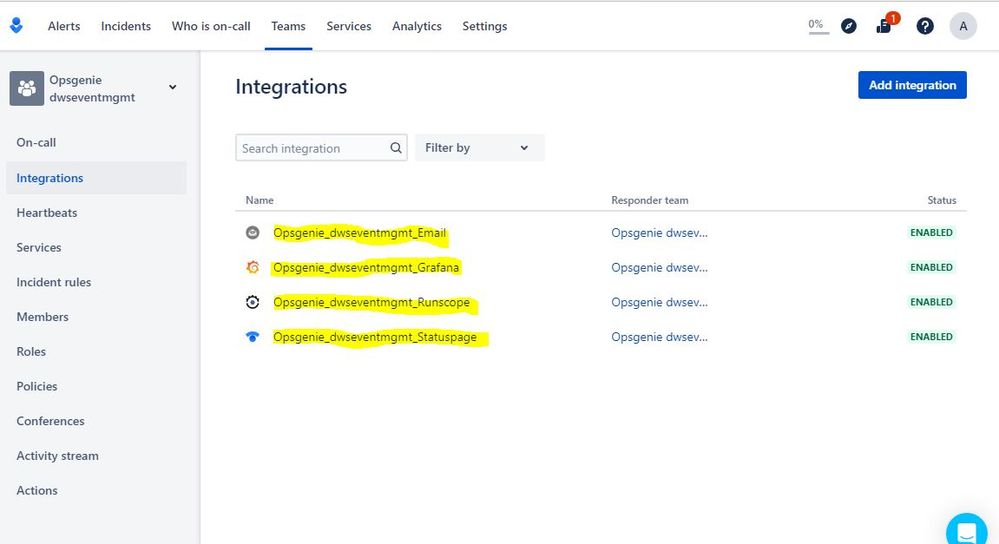Click the Opsgenie dwseventmgmt team name
The height and width of the screenshot is (544, 999).
pos(92,89)
